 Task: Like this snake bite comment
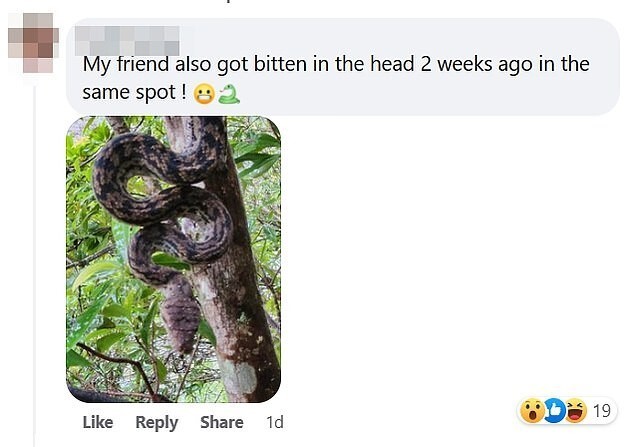point(98,422)
